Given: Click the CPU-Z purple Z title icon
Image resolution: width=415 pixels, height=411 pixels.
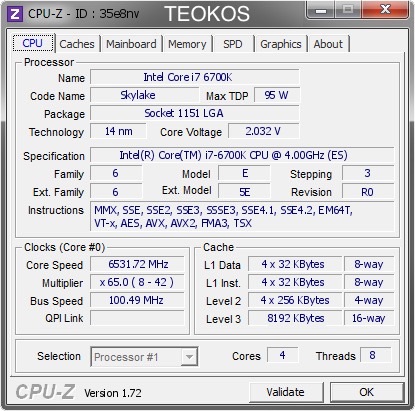Looking at the screenshot, I should coord(15,14).
